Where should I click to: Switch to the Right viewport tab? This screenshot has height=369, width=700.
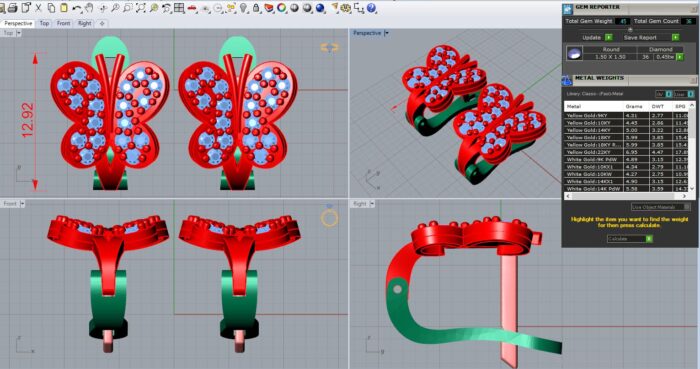84,23
